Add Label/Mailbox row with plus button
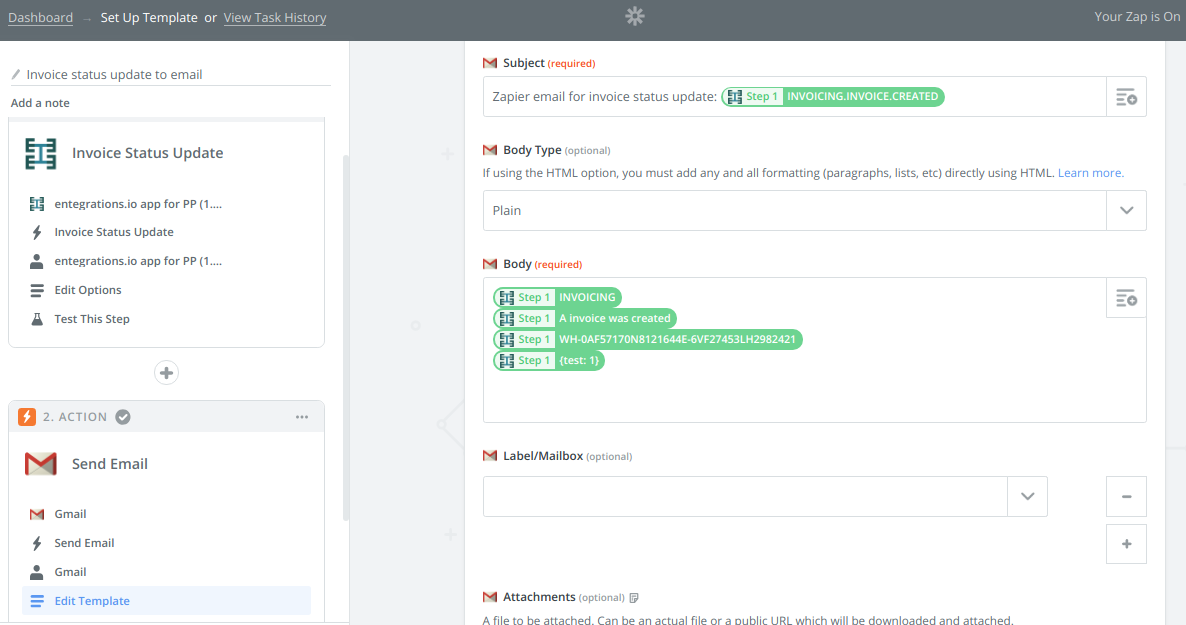Image resolution: width=1186 pixels, height=625 pixels. click(x=1126, y=544)
